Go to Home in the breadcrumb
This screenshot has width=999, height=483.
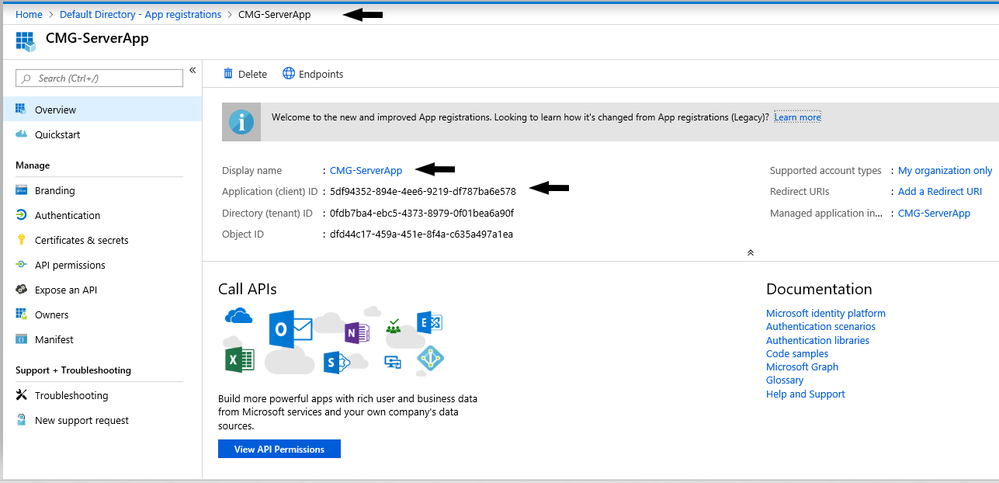click(x=29, y=14)
